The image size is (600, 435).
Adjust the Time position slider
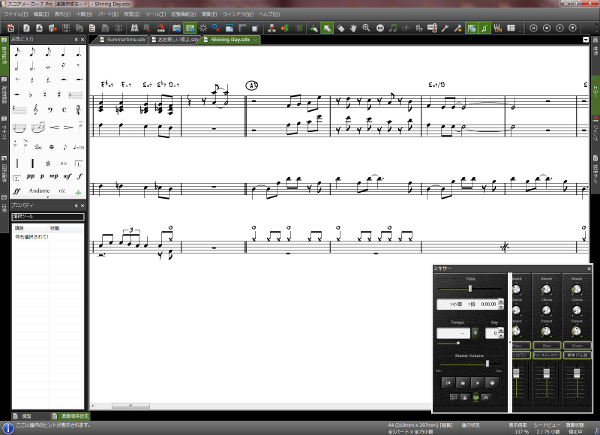coord(470,289)
